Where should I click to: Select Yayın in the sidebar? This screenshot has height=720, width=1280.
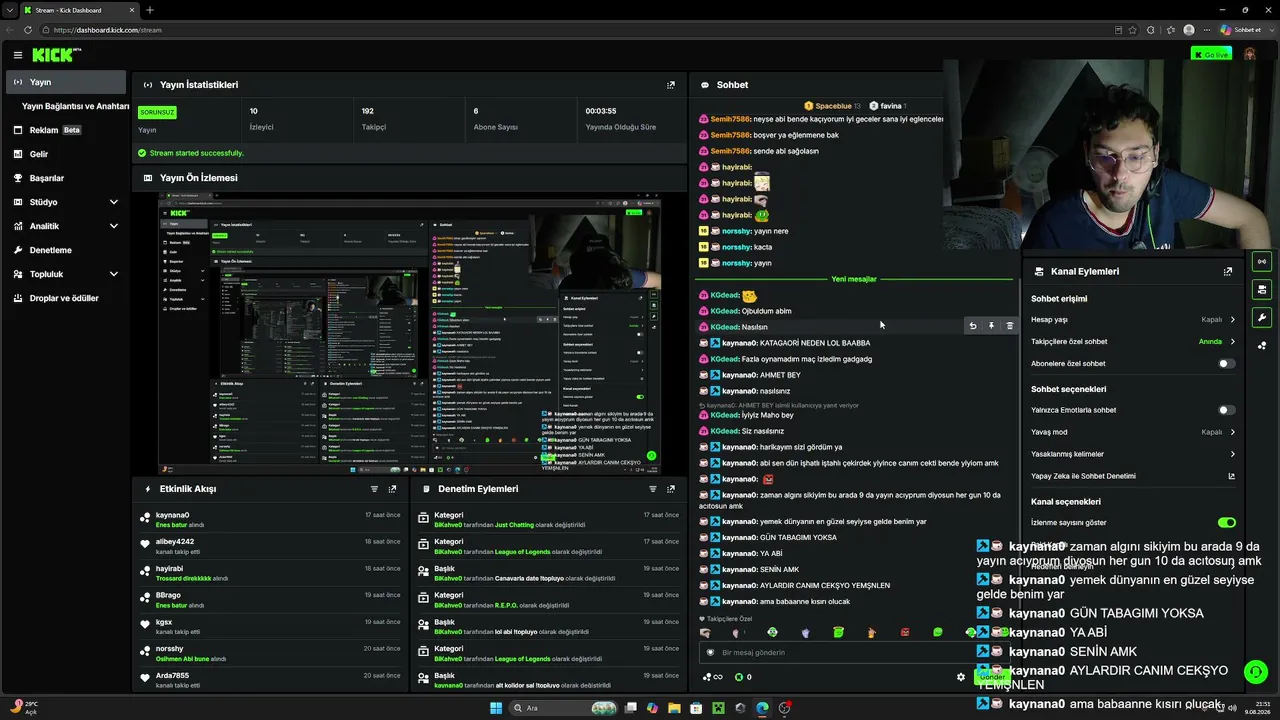(66, 82)
